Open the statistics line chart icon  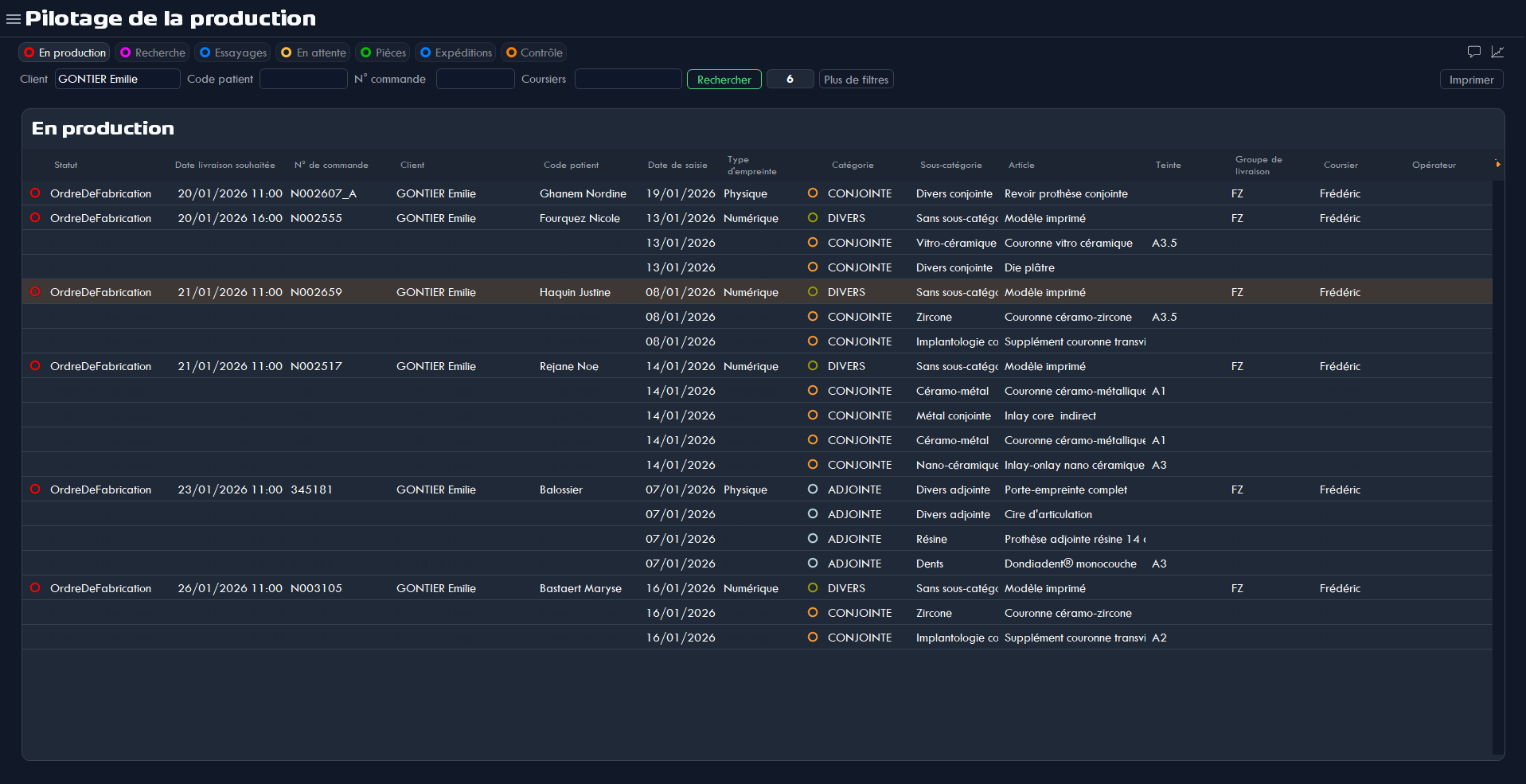point(1497,52)
